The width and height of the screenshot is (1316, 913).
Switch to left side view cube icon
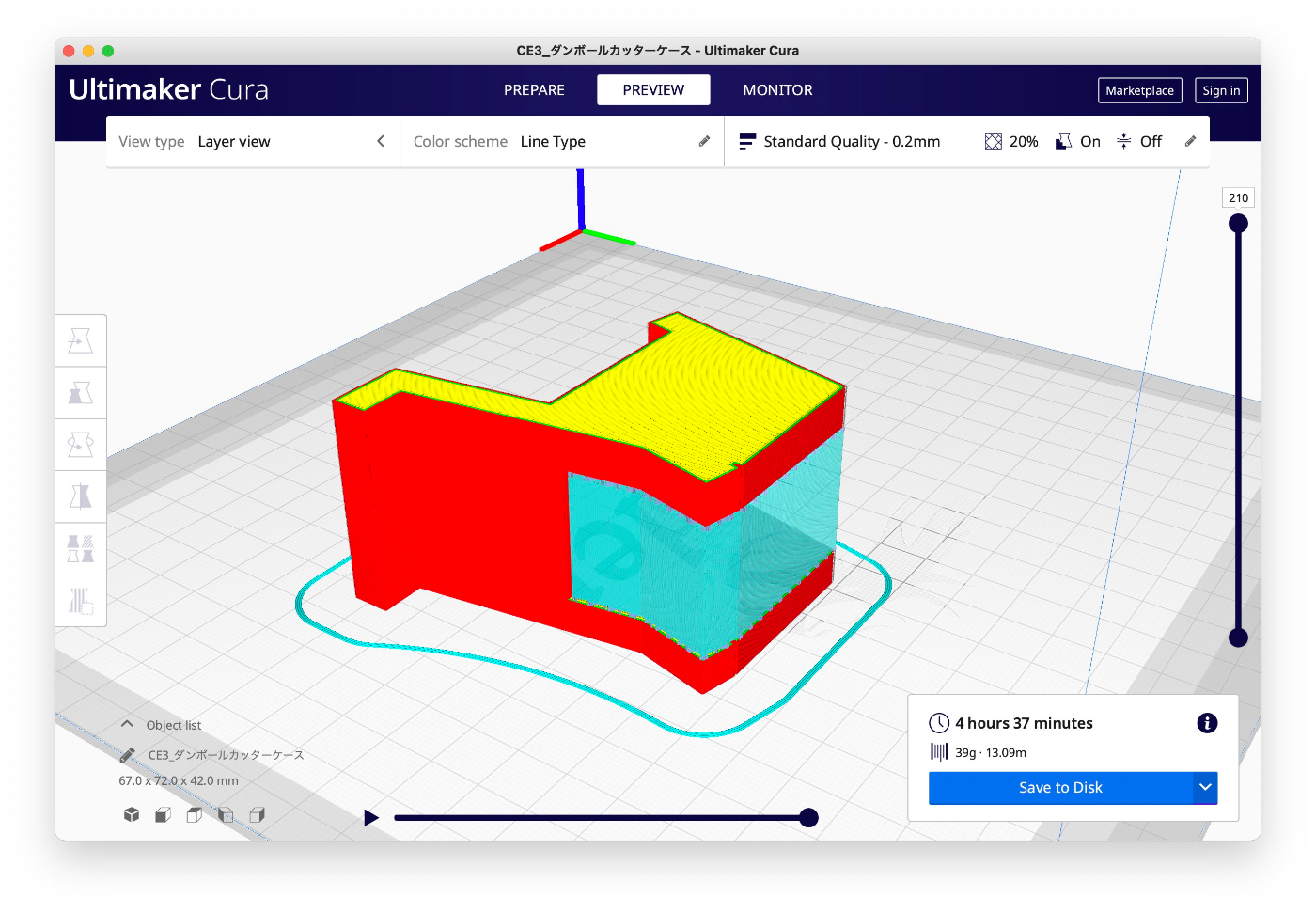pyautogui.click(x=226, y=814)
